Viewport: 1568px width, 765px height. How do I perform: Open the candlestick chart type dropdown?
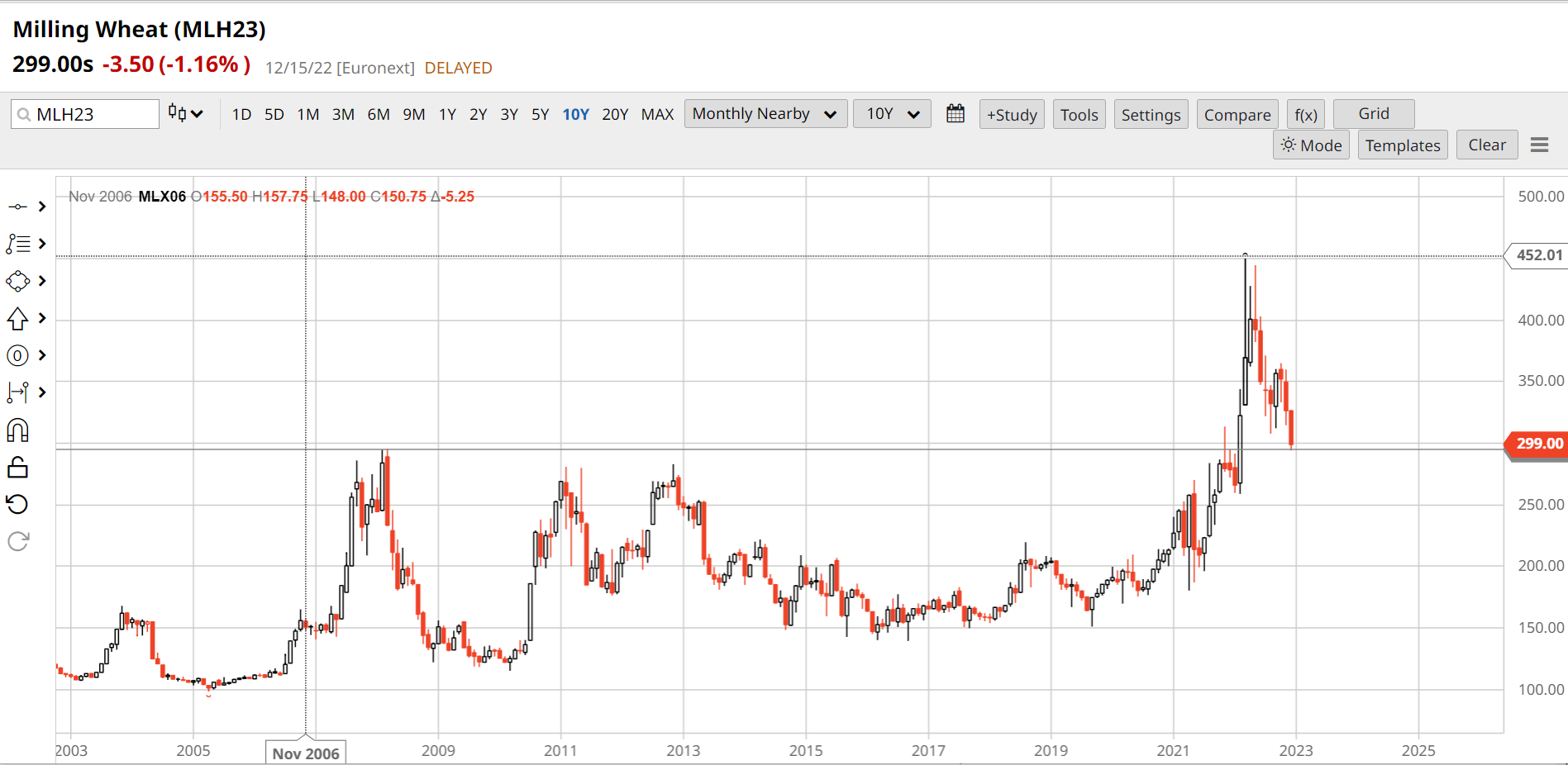tap(185, 114)
